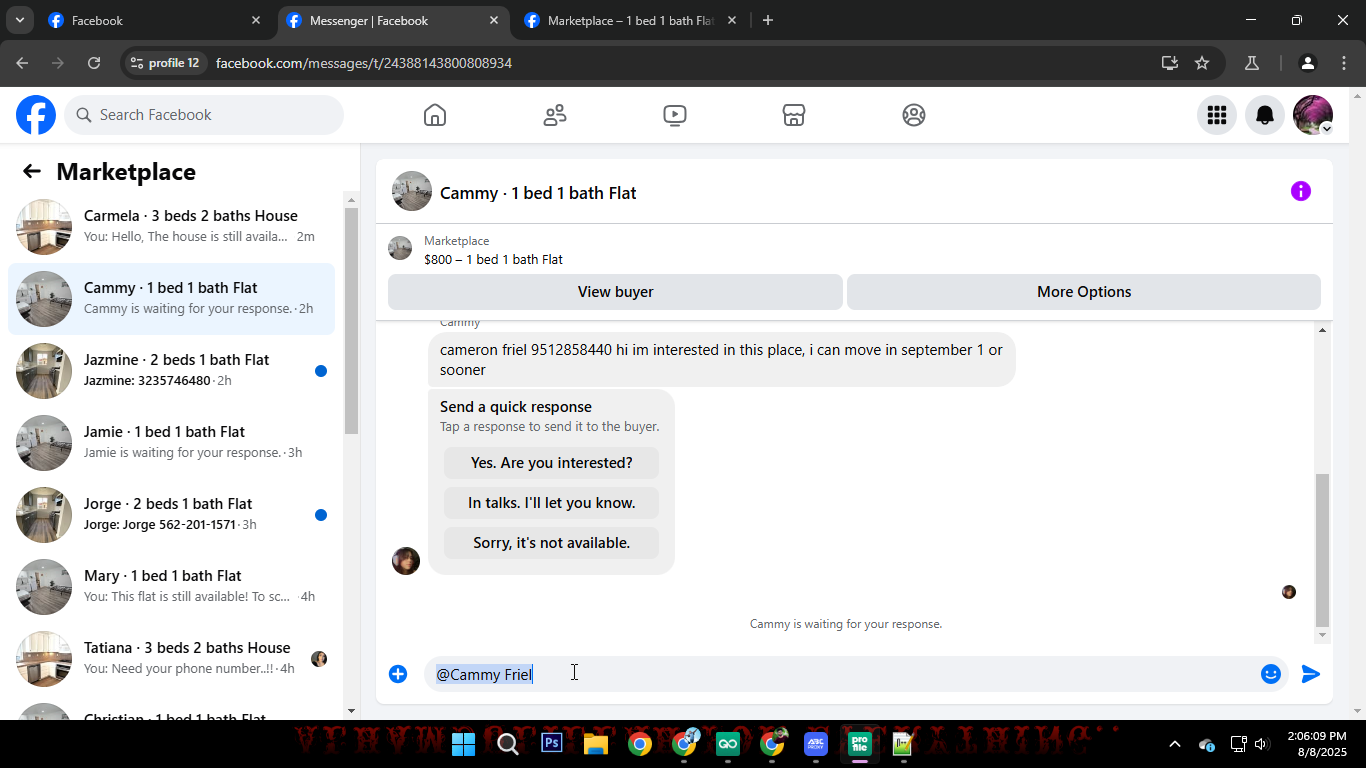
Task: Open a new browser tab
Action: click(768, 20)
